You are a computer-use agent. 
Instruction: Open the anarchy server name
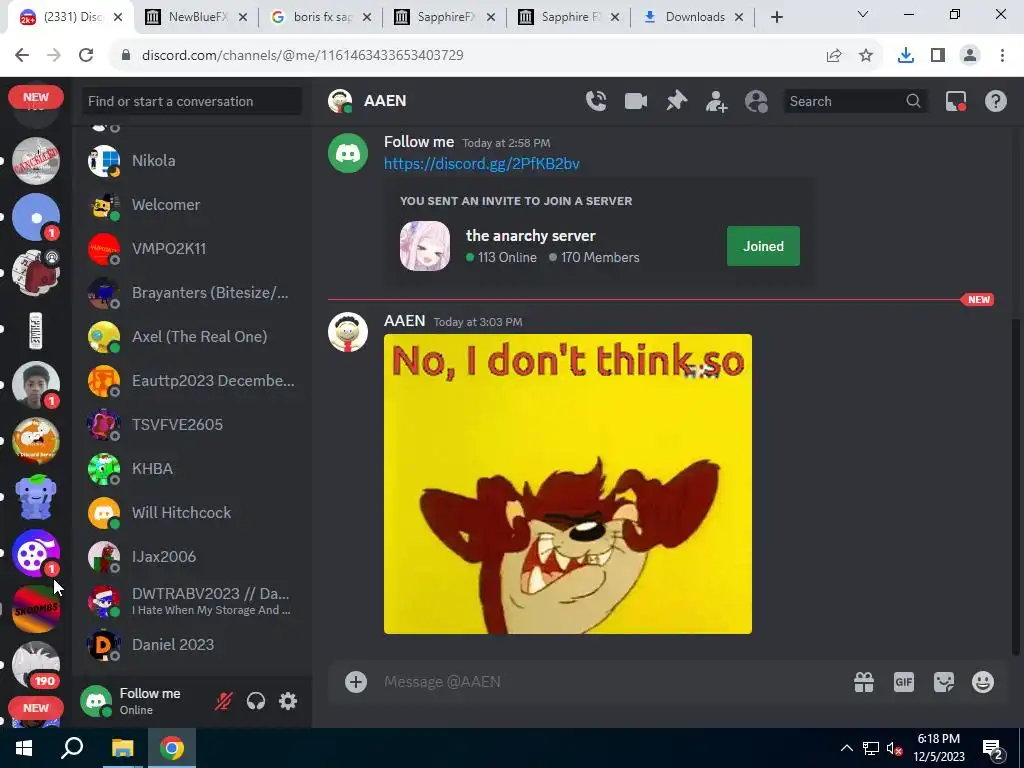pos(530,236)
